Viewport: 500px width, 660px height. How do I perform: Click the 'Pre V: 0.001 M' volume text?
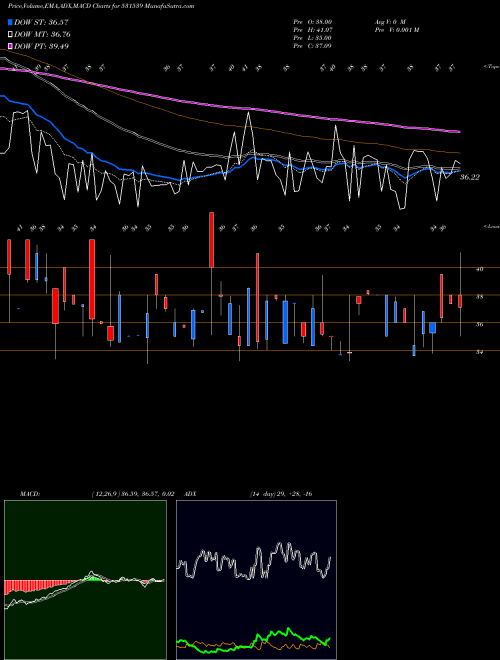[396, 30]
